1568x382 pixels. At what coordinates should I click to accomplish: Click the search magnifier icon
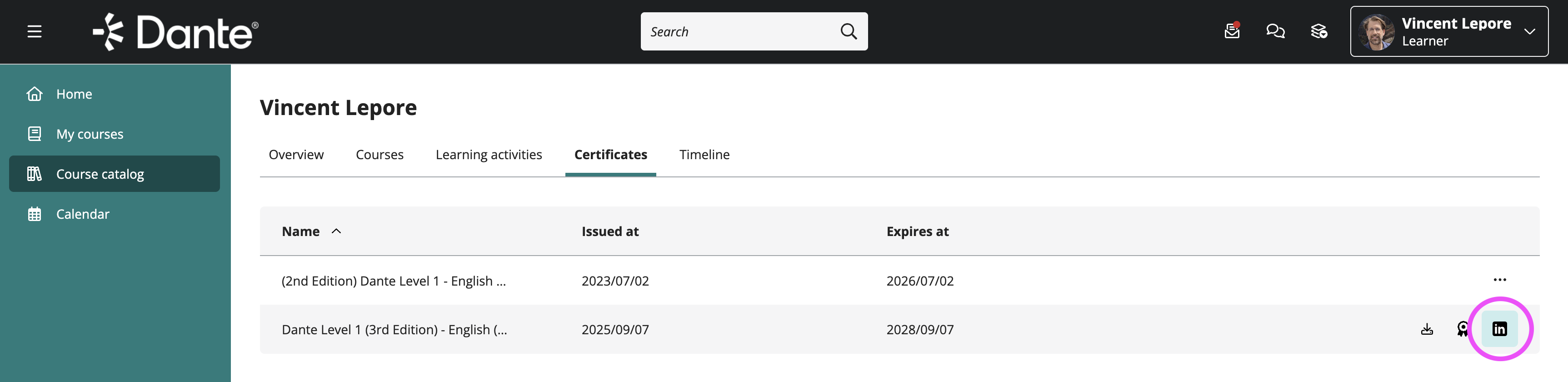[849, 31]
